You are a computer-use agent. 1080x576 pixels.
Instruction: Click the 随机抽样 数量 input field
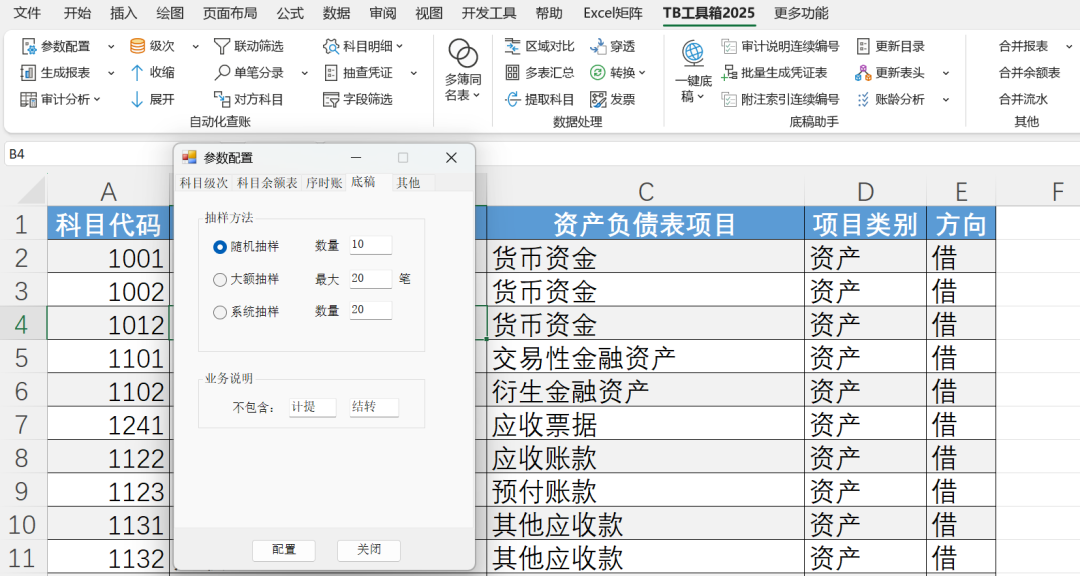click(x=371, y=245)
